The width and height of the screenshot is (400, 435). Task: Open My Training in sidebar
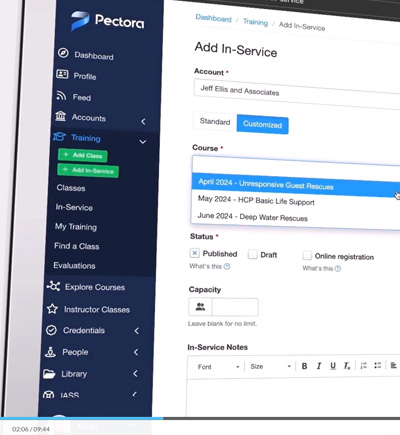coord(76,227)
